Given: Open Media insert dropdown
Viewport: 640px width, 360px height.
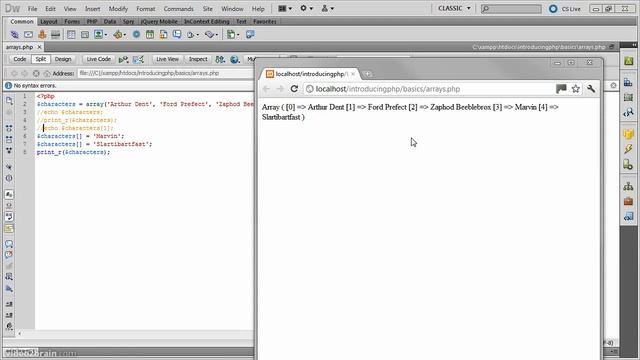Looking at the screenshot, I should (120, 35).
